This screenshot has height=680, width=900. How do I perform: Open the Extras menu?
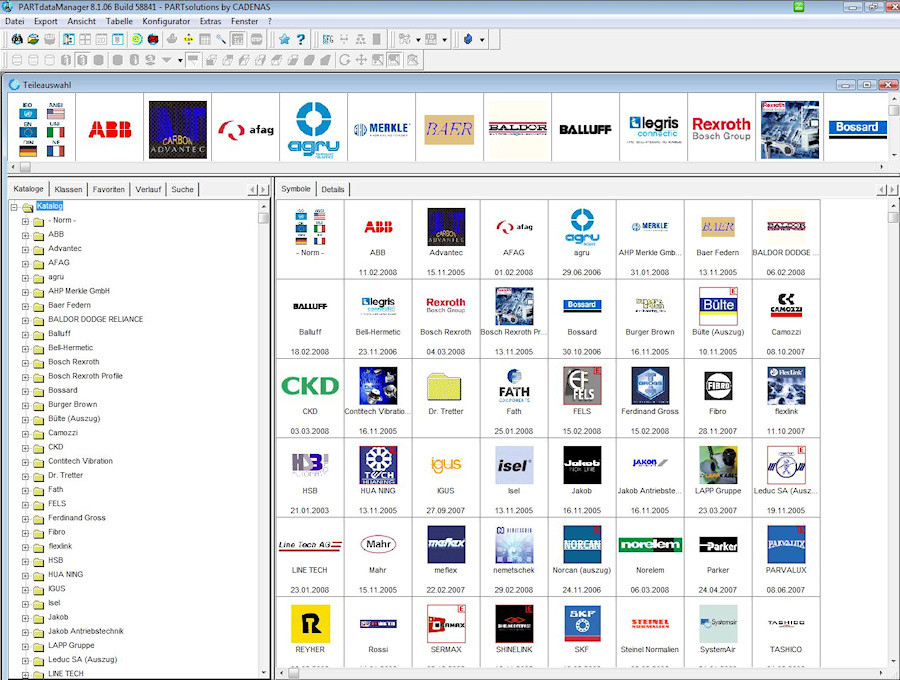[211, 21]
